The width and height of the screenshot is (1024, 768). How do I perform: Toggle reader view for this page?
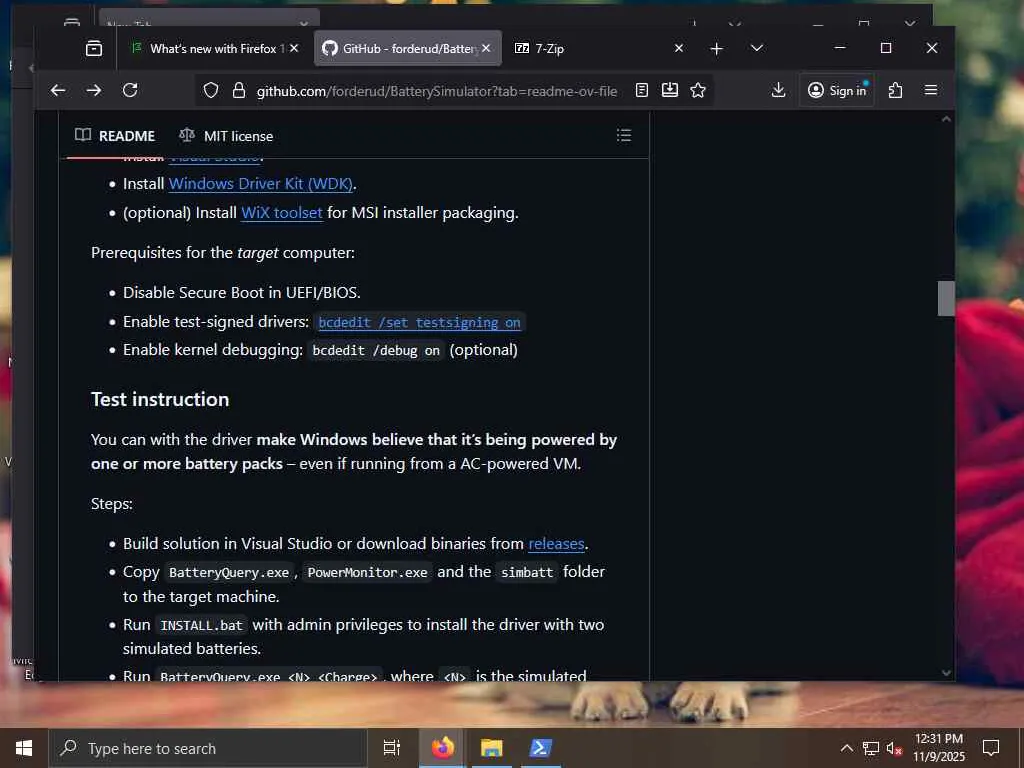[642, 90]
